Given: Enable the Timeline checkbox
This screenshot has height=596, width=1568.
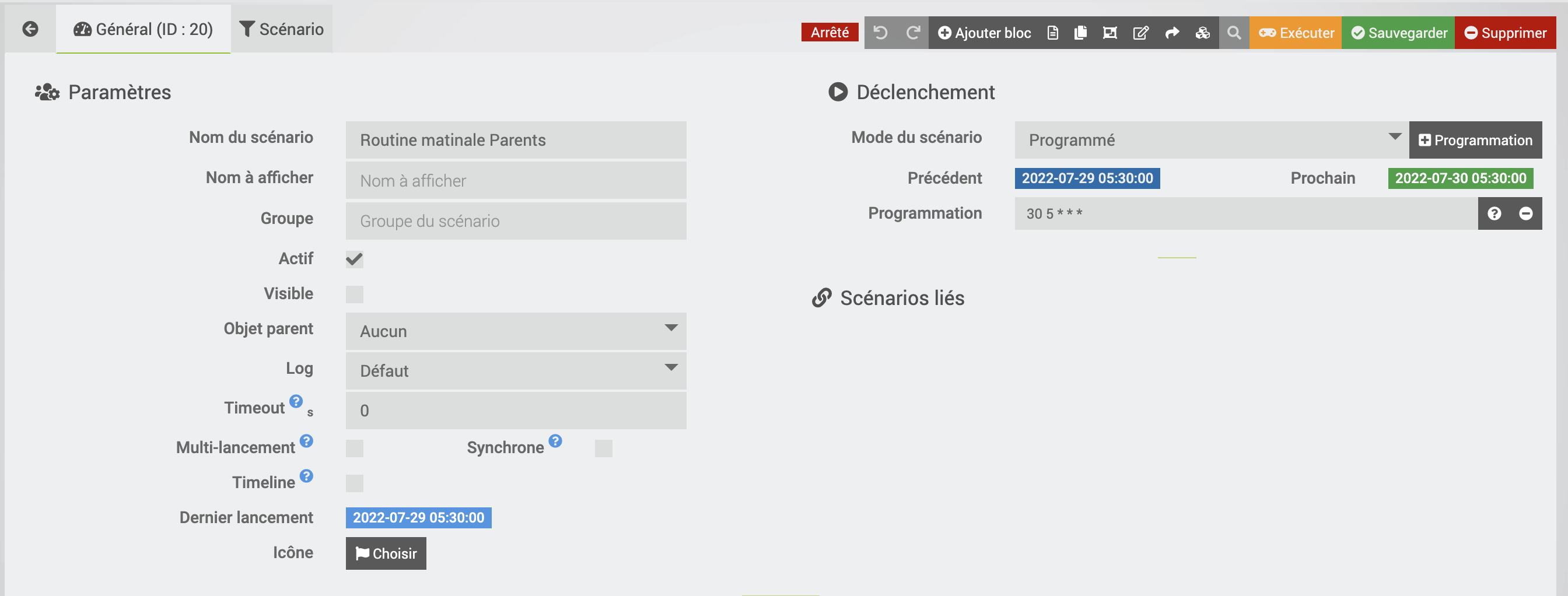Looking at the screenshot, I should click(x=354, y=483).
